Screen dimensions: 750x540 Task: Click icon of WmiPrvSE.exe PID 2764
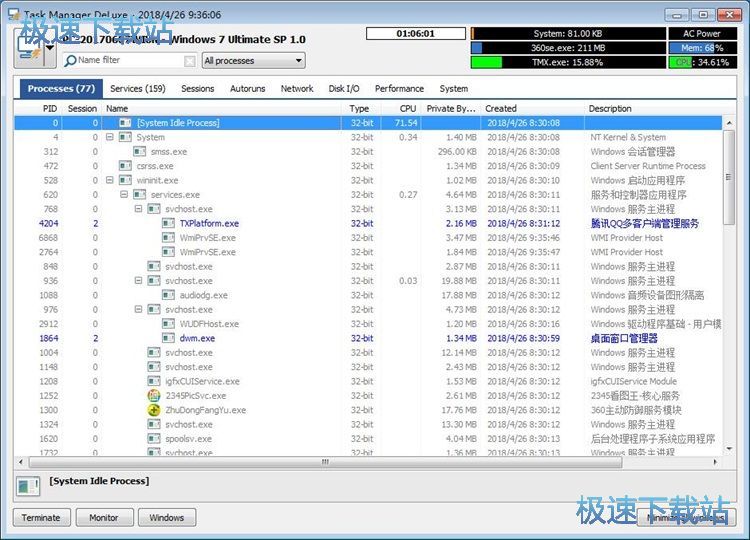pos(168,252)
